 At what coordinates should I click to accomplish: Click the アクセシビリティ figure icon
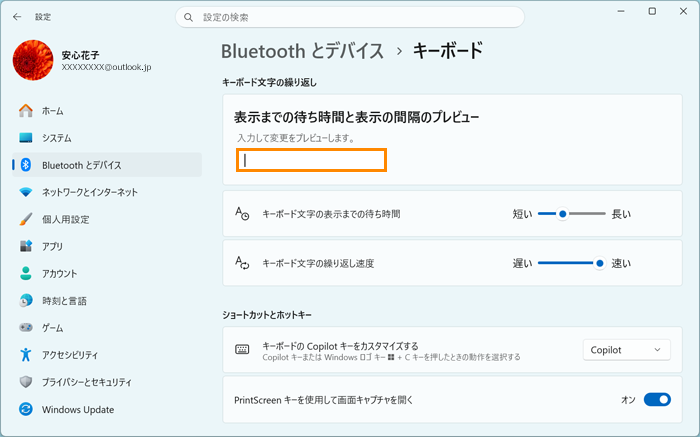point(26,355)
